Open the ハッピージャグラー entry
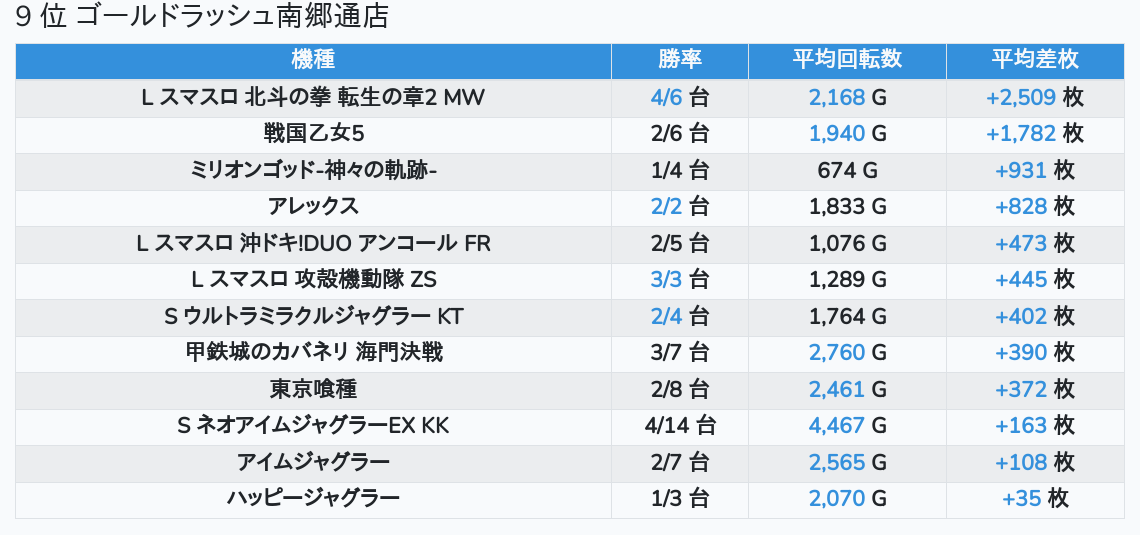The image size is (1140, 535). coord(313,499)
